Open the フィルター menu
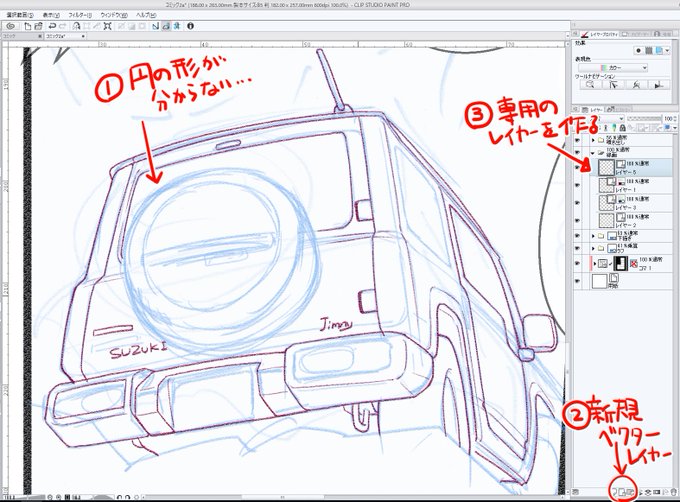This screenshot has height=502, width=680. click(80, 15)
